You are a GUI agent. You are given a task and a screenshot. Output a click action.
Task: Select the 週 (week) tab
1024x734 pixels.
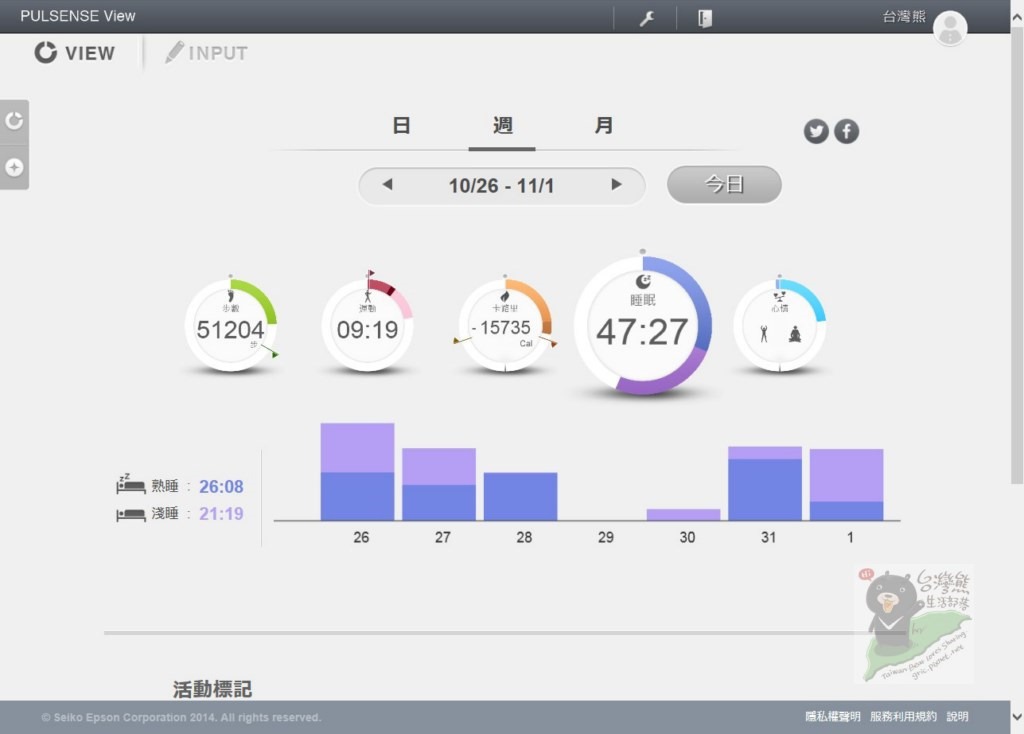point(502,125)
